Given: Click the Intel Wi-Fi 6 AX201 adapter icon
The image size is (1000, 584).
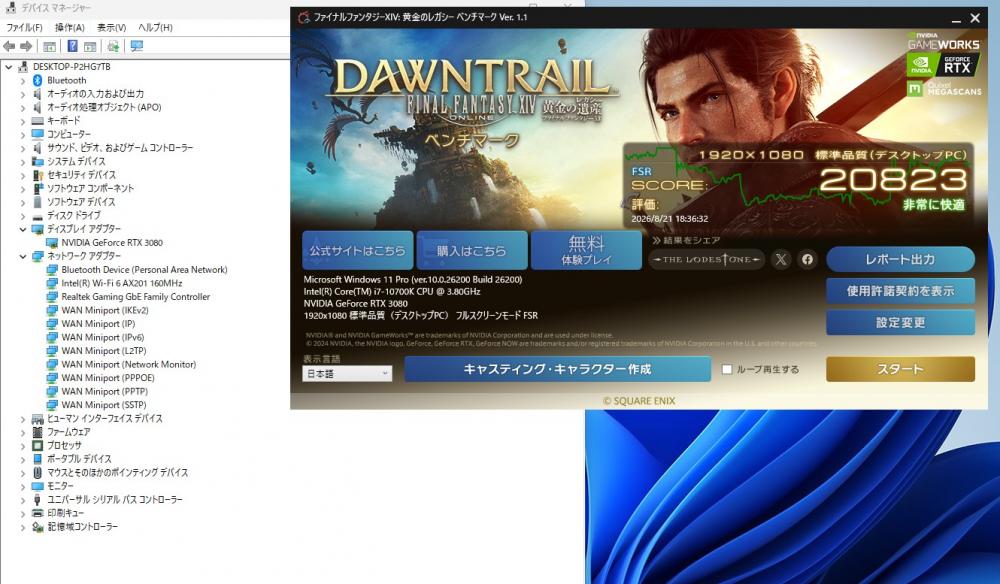Looking at the screenshot, I should [x=52, y=283].
